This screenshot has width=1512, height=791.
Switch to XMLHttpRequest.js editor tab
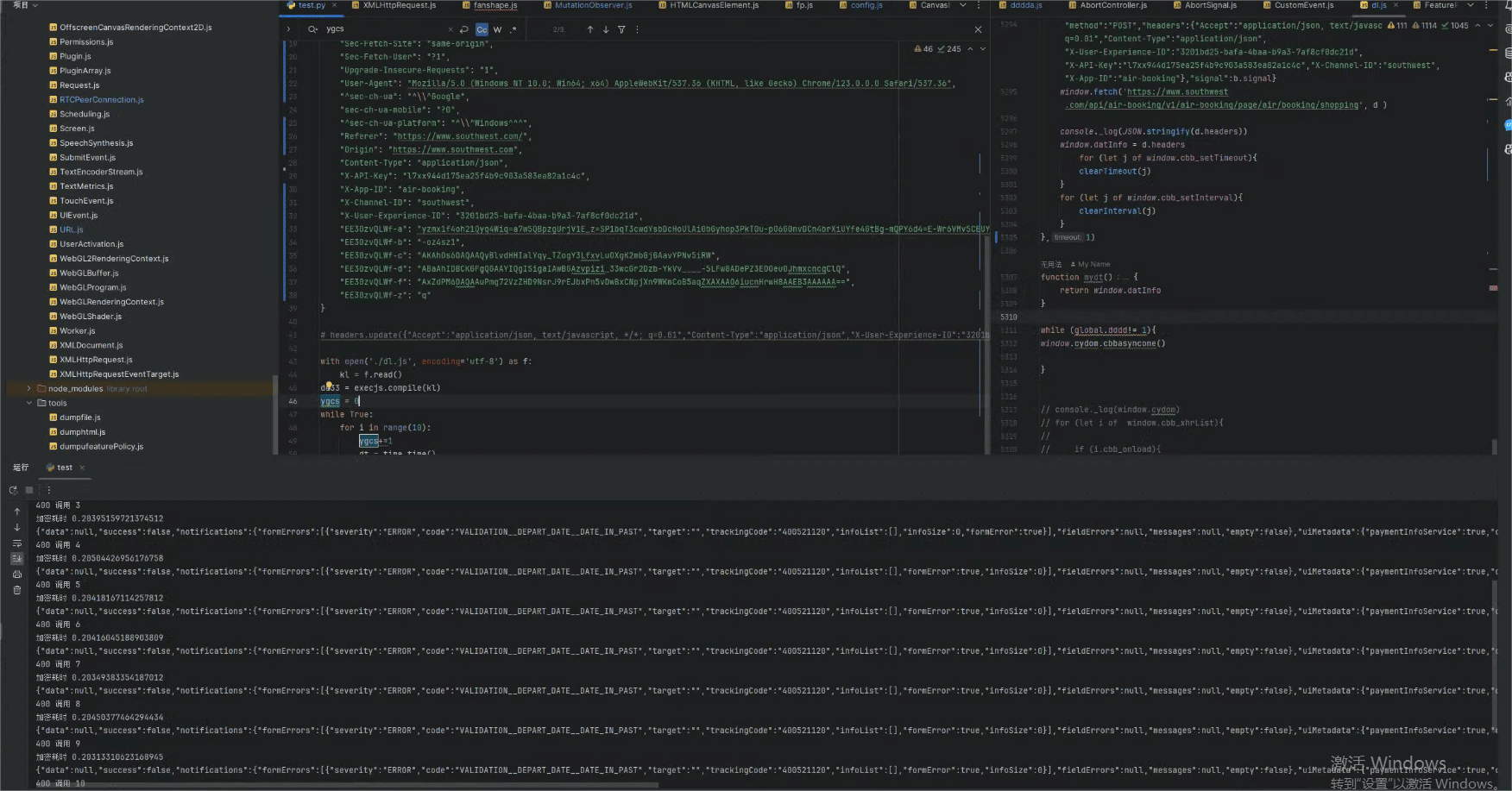tap(394, 5)
